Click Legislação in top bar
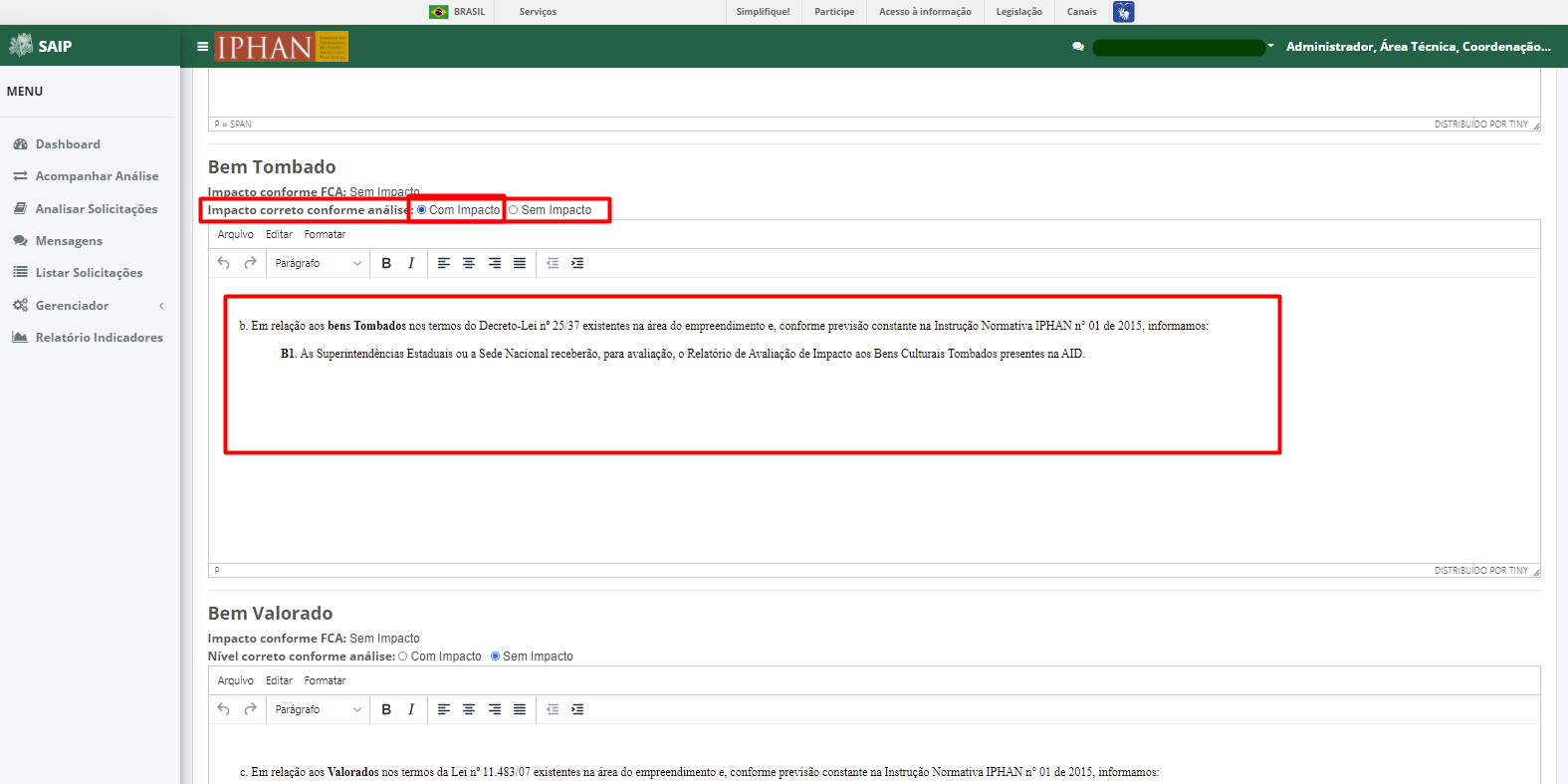This screenshot has height=784, width=1568. 1019,12
